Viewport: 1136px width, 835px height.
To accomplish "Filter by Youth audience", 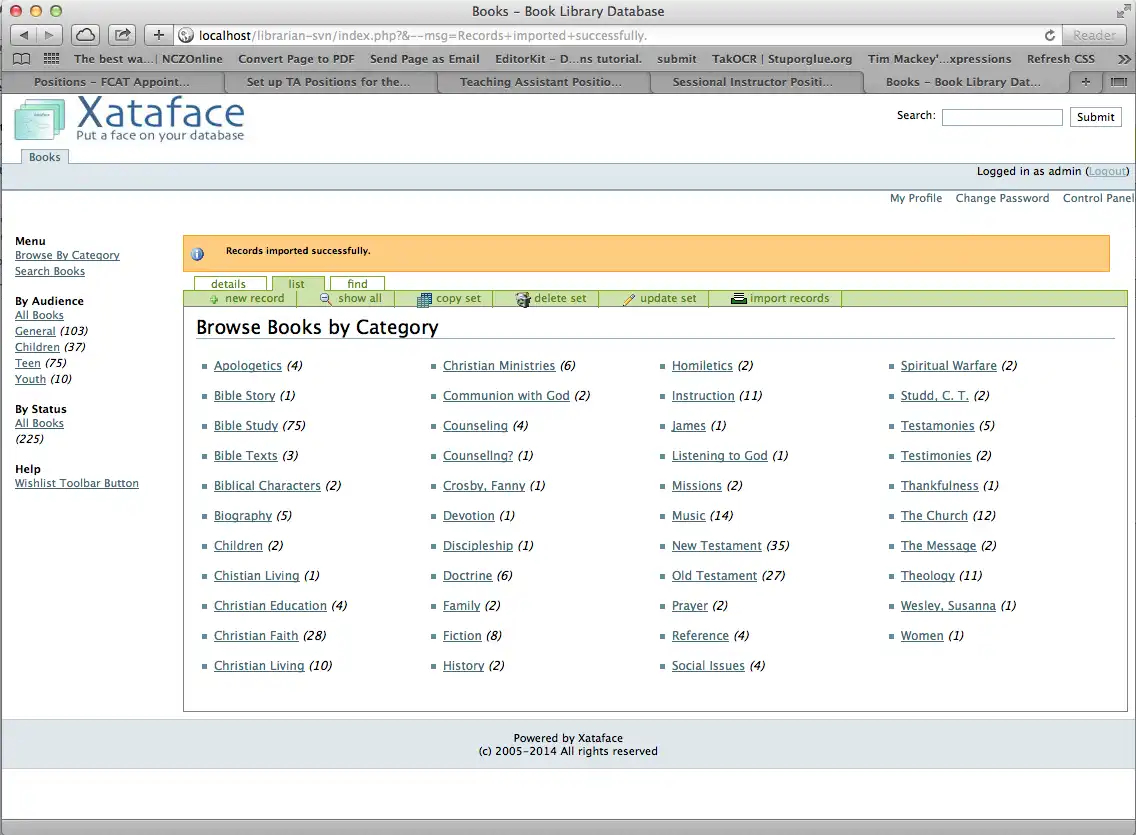I will coord(30,379).
